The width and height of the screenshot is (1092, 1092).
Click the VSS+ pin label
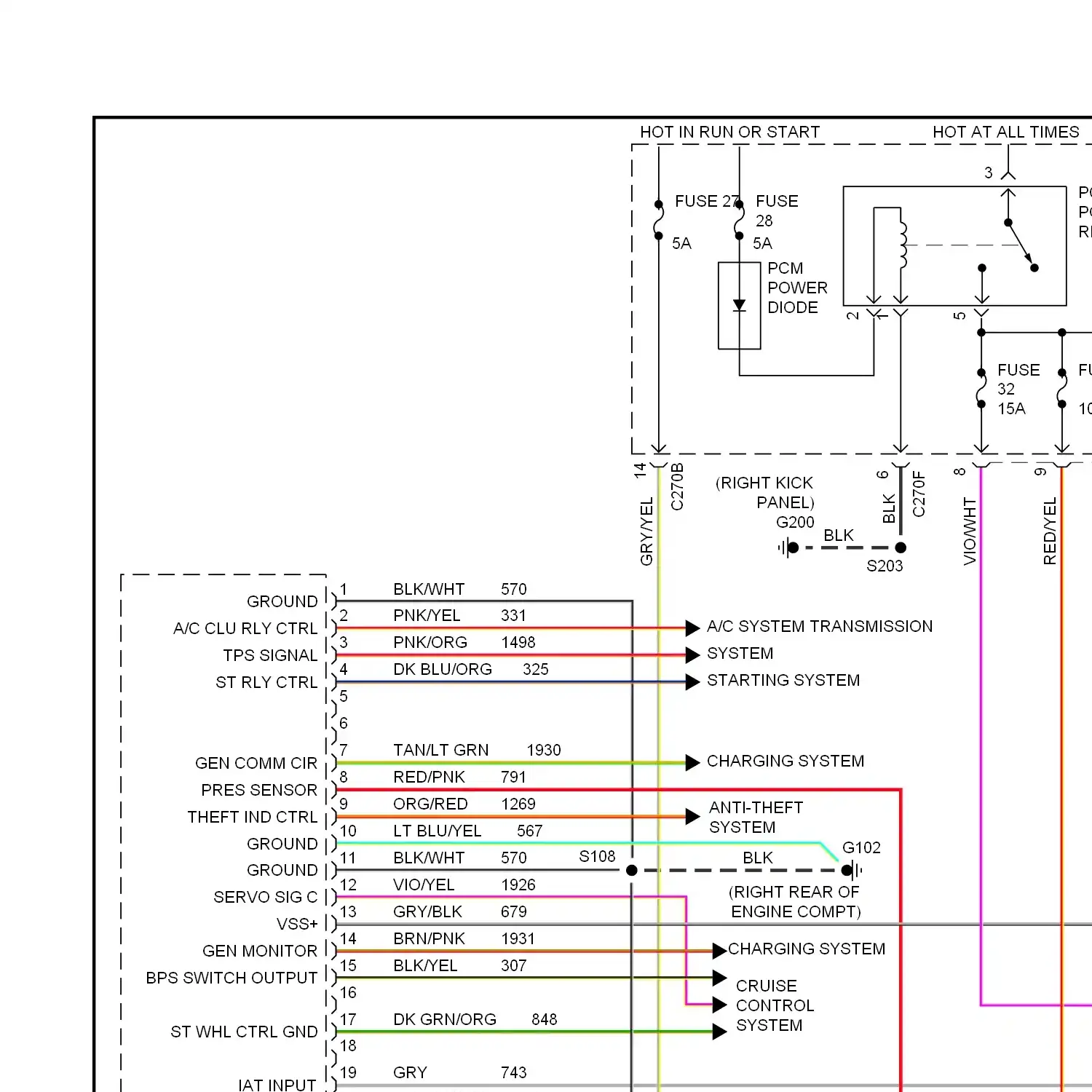click(297, 924)
